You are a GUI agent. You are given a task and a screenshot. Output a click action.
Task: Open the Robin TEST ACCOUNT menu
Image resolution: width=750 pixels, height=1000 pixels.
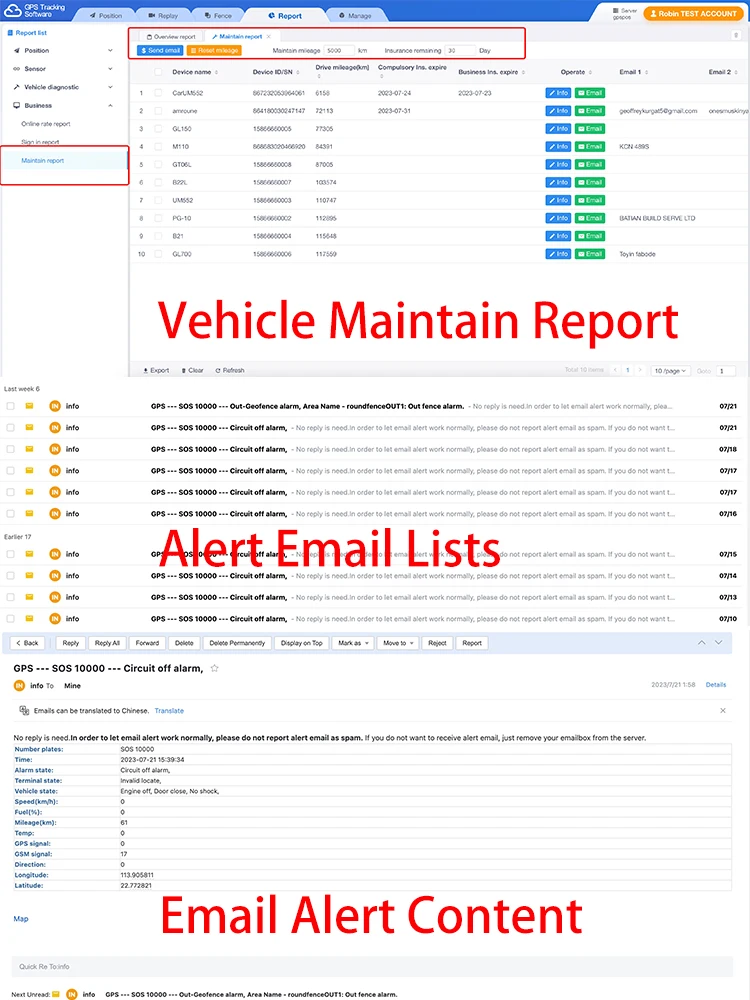[x=693, y=13]
